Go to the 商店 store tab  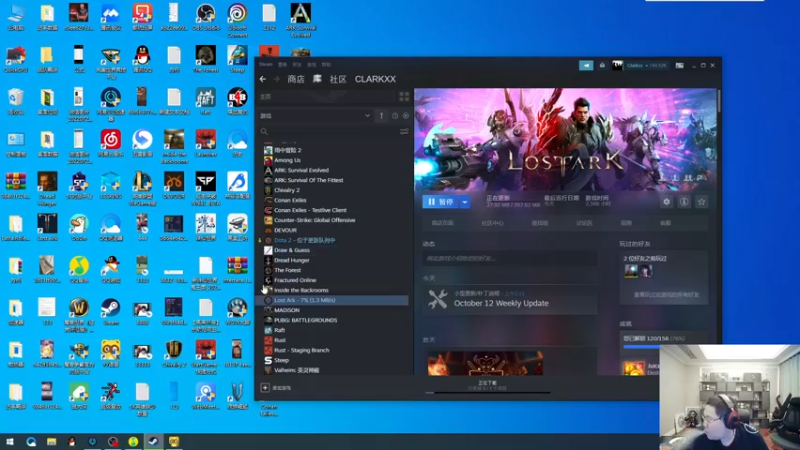click(296, 79)
